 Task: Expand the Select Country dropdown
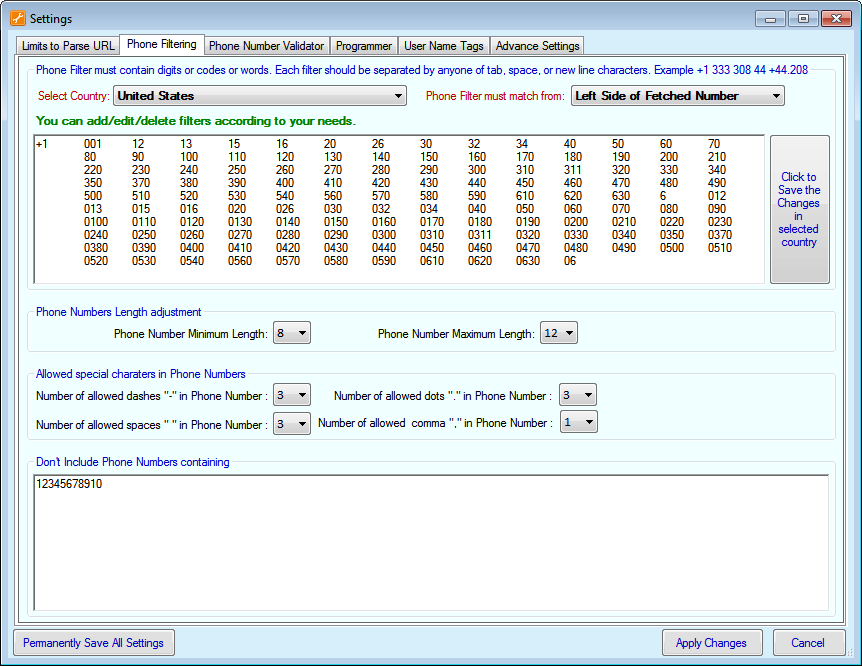[260, 96]
